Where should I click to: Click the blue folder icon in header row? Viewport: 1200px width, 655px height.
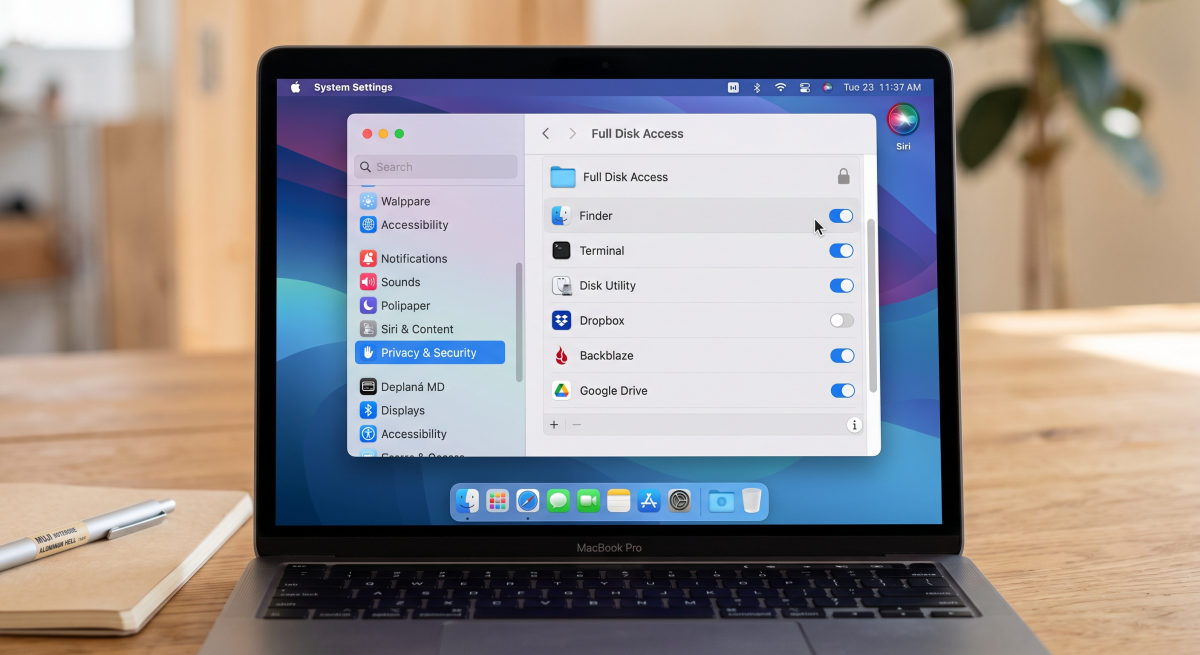563,177
